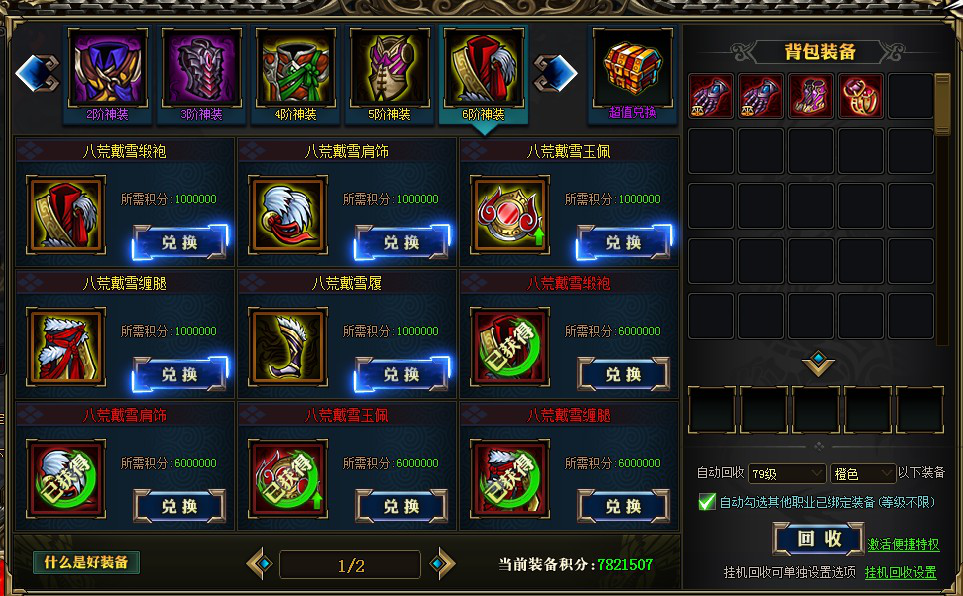Select the third backpack boots item
This screenshot has width=963, height=596.
coord(811,96)
